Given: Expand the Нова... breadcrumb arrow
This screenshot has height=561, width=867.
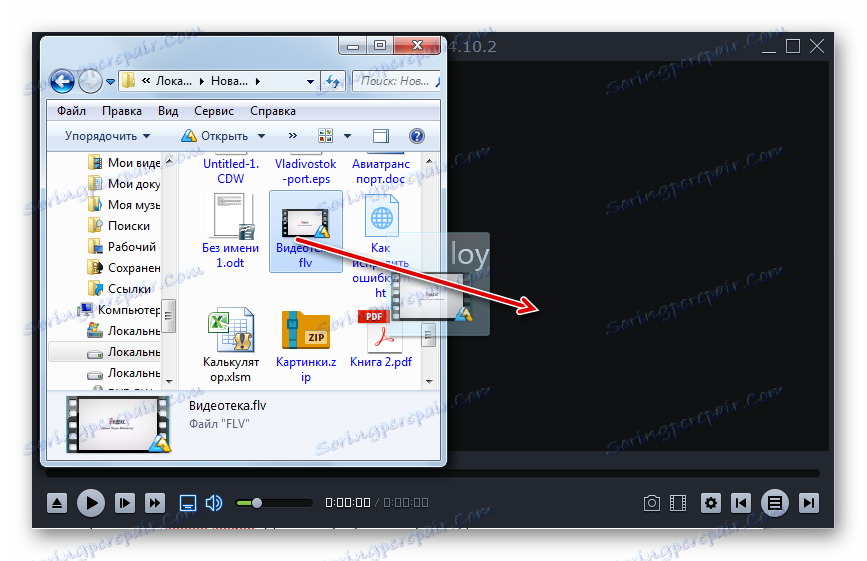Looking at the screenshot, I should pyautogui.click(x=258, y=81).
